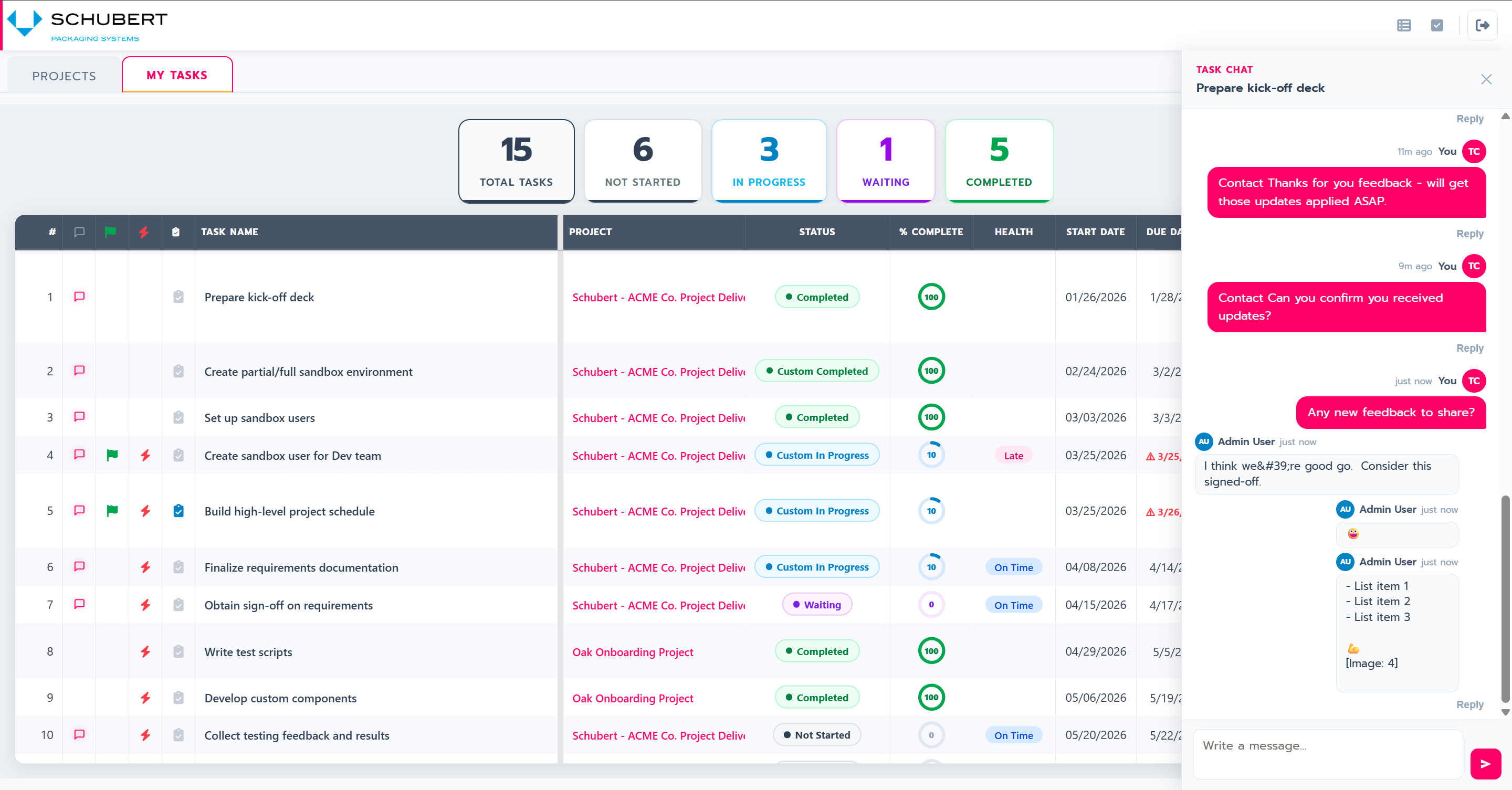Click clipboard column header icon
Image resolution: width=1512 pixels, height=790 pixels.
(175, 232)
